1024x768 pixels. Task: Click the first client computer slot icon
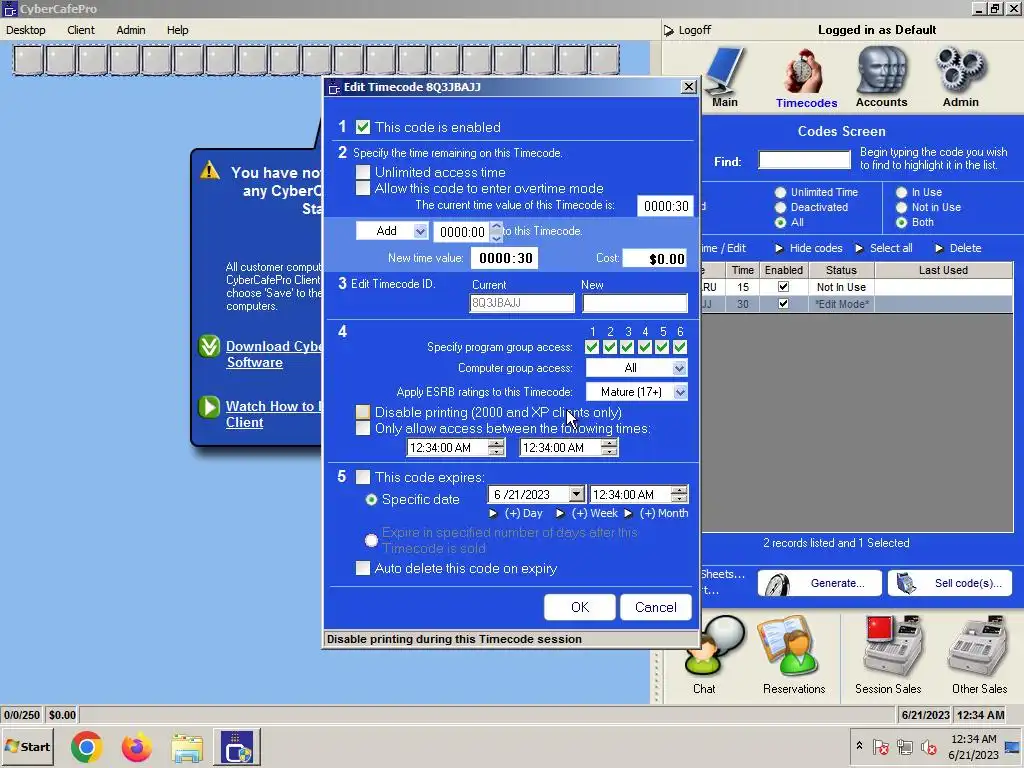[x=29, y=60]
